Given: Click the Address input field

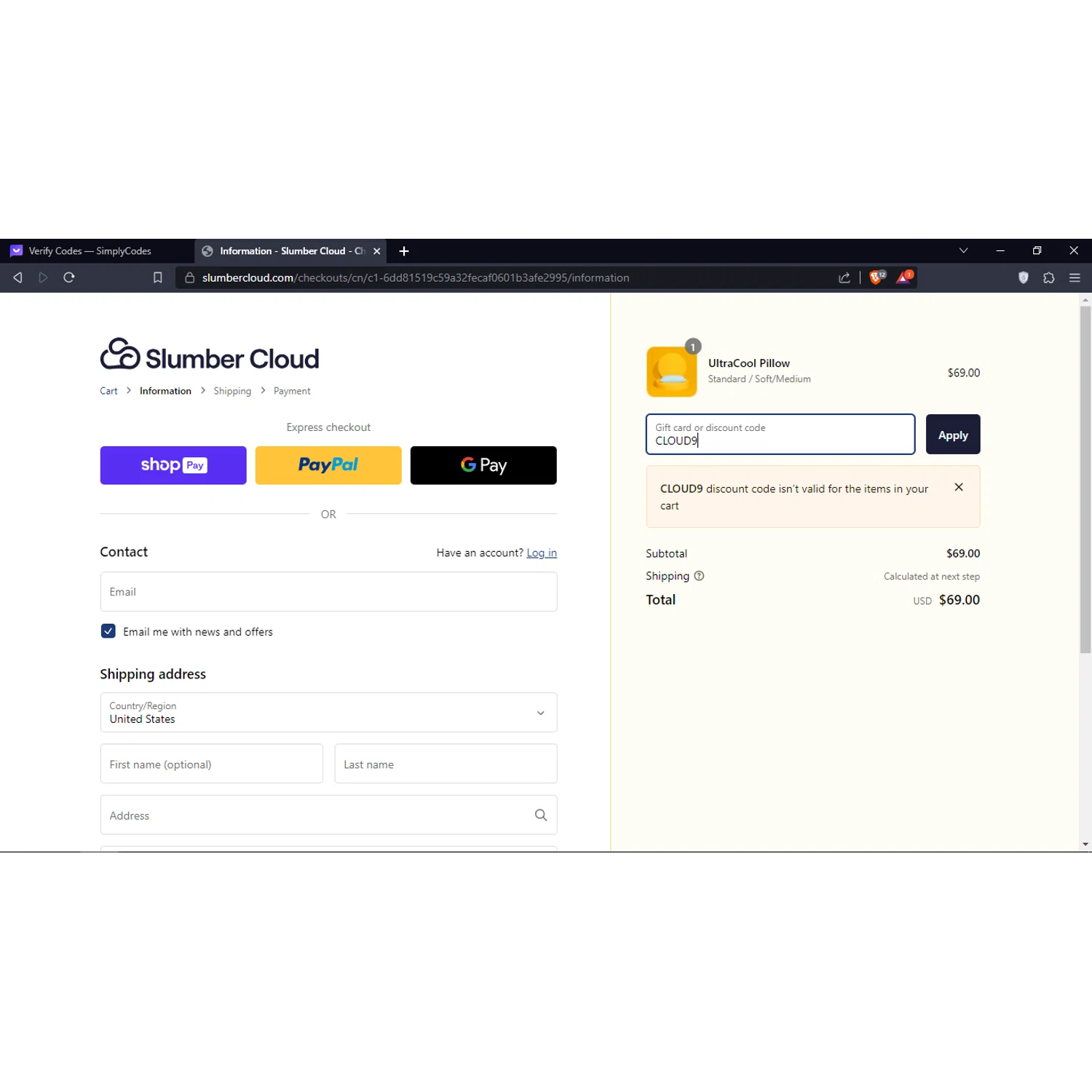Looking at the screenshot, I should tap(328, 815).
